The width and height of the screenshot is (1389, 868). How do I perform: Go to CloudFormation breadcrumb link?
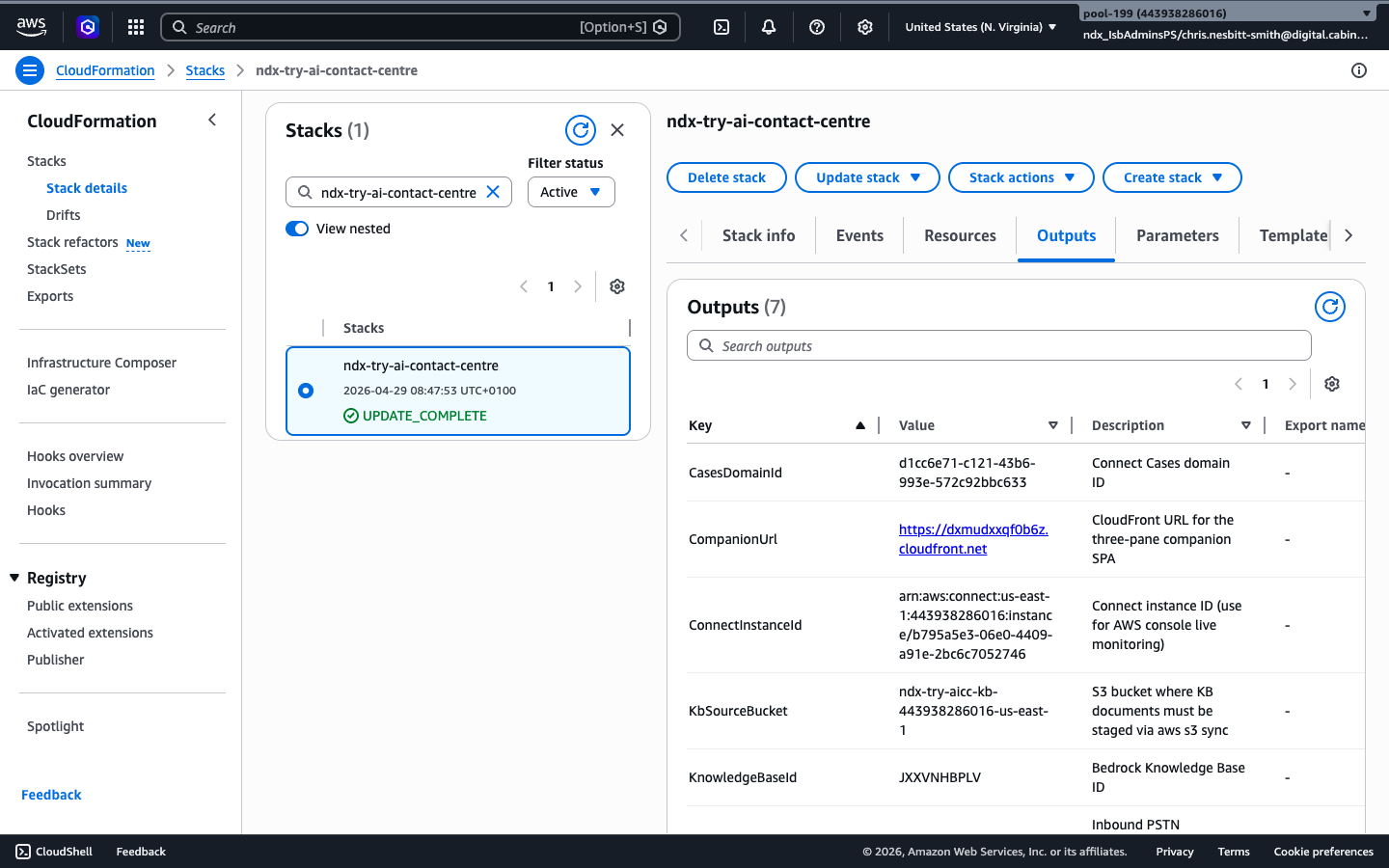tap(105, 70)
